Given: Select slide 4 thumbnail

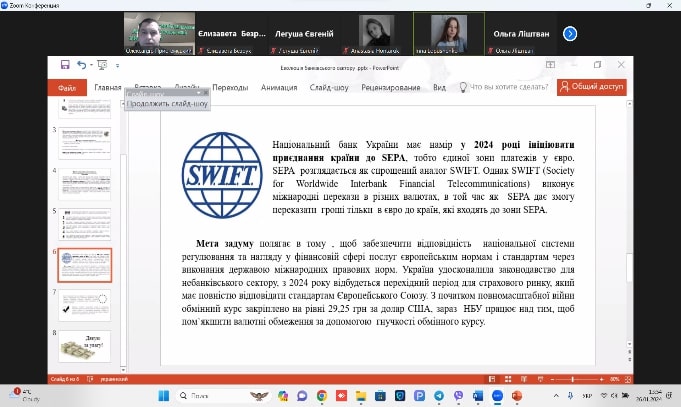Looking at the screenshot, I should (x=85, y=184).
